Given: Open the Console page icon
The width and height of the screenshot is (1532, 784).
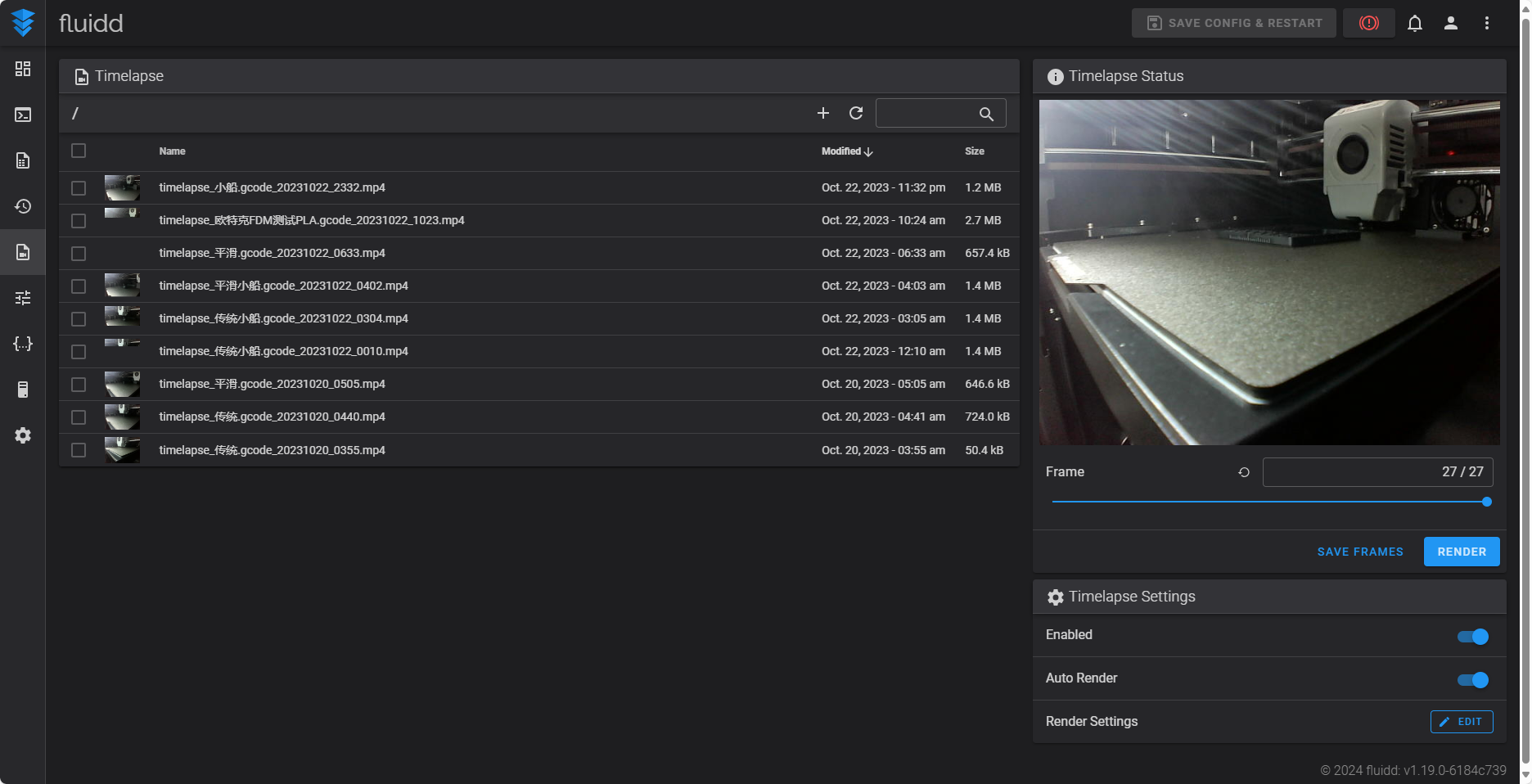Looking at the screenshot, I should click(x=23, y=115).
